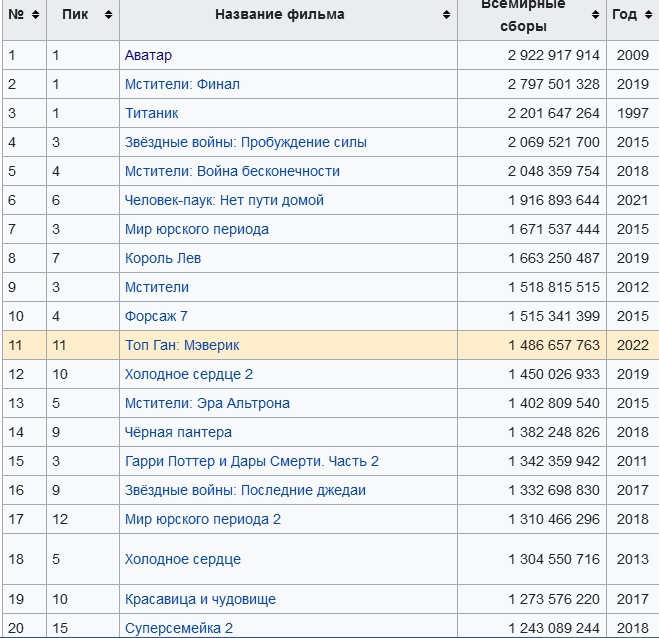Click the Титаник film link

[151, 113]
